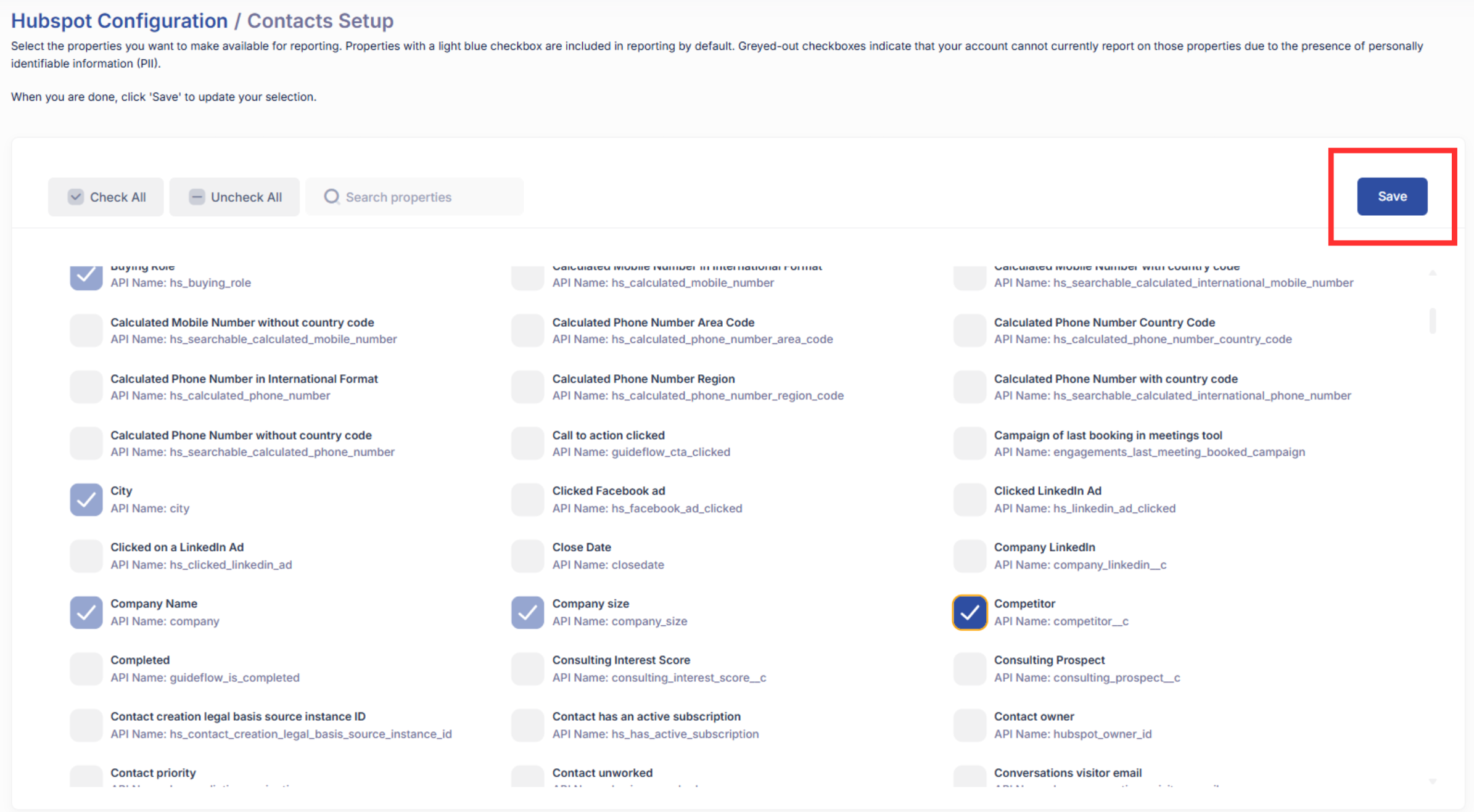
Task: Uncheck the Competitor property checkbox
Action: pos(969,612)
